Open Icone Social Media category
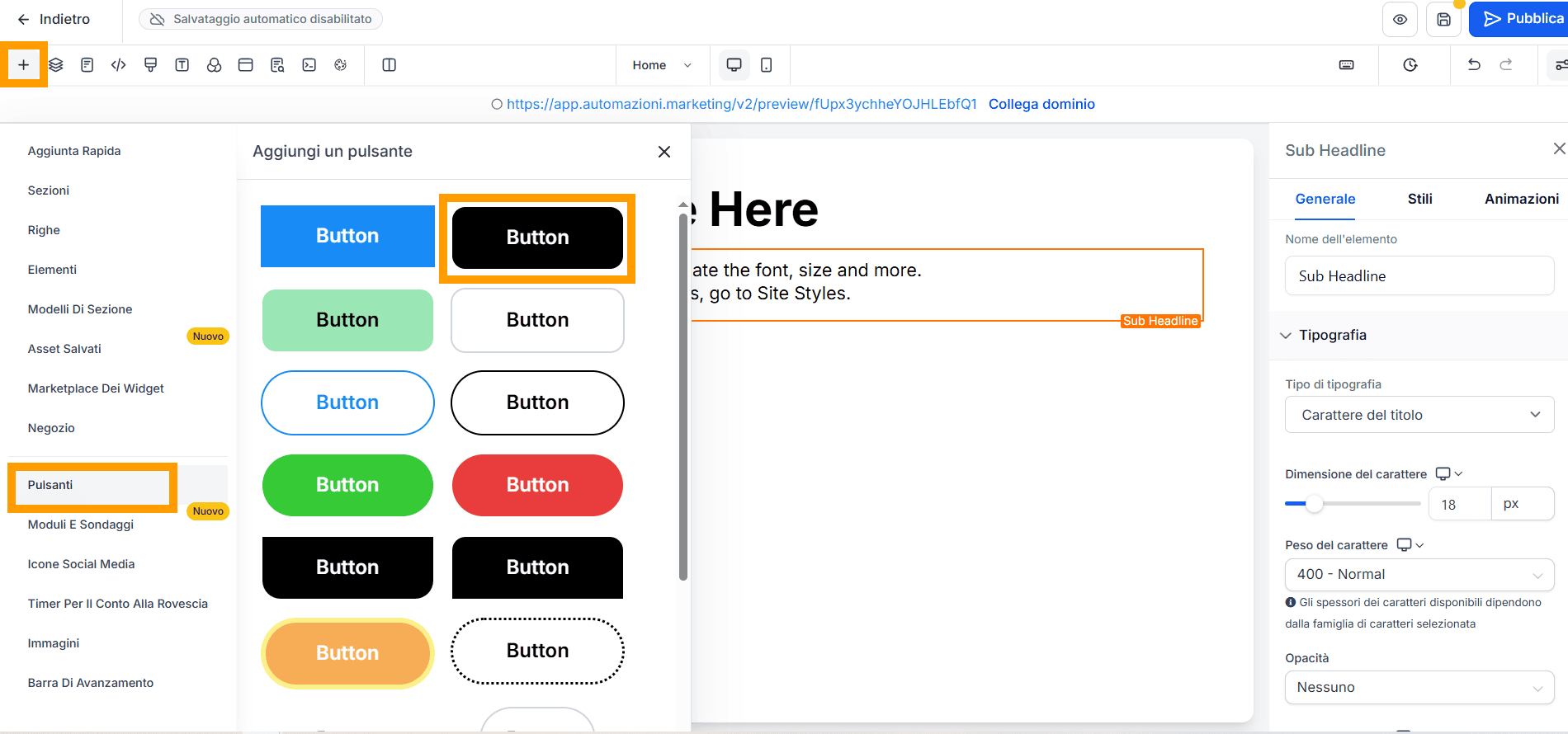 81,564
